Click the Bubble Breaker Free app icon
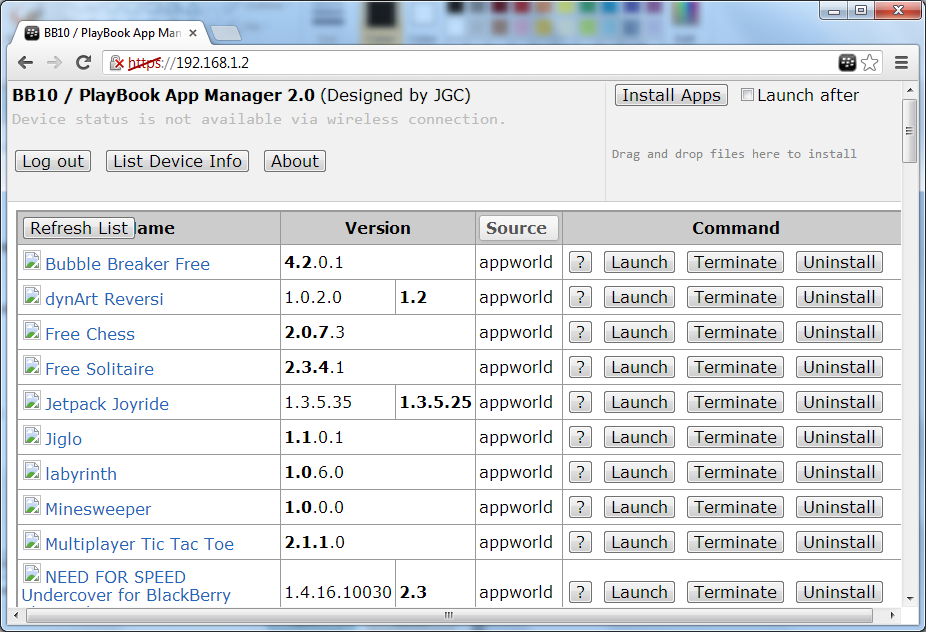 click(32, 260)
